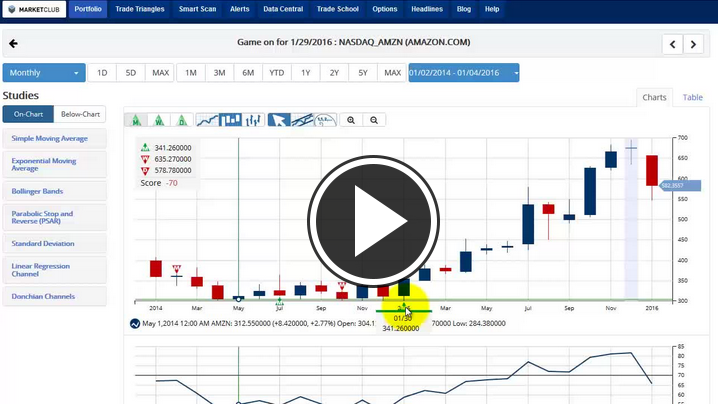Image resolution: width=718 pixels, height=404 pixels.
Task: Add Simple Moving Average study
Action: pos(54,138)
